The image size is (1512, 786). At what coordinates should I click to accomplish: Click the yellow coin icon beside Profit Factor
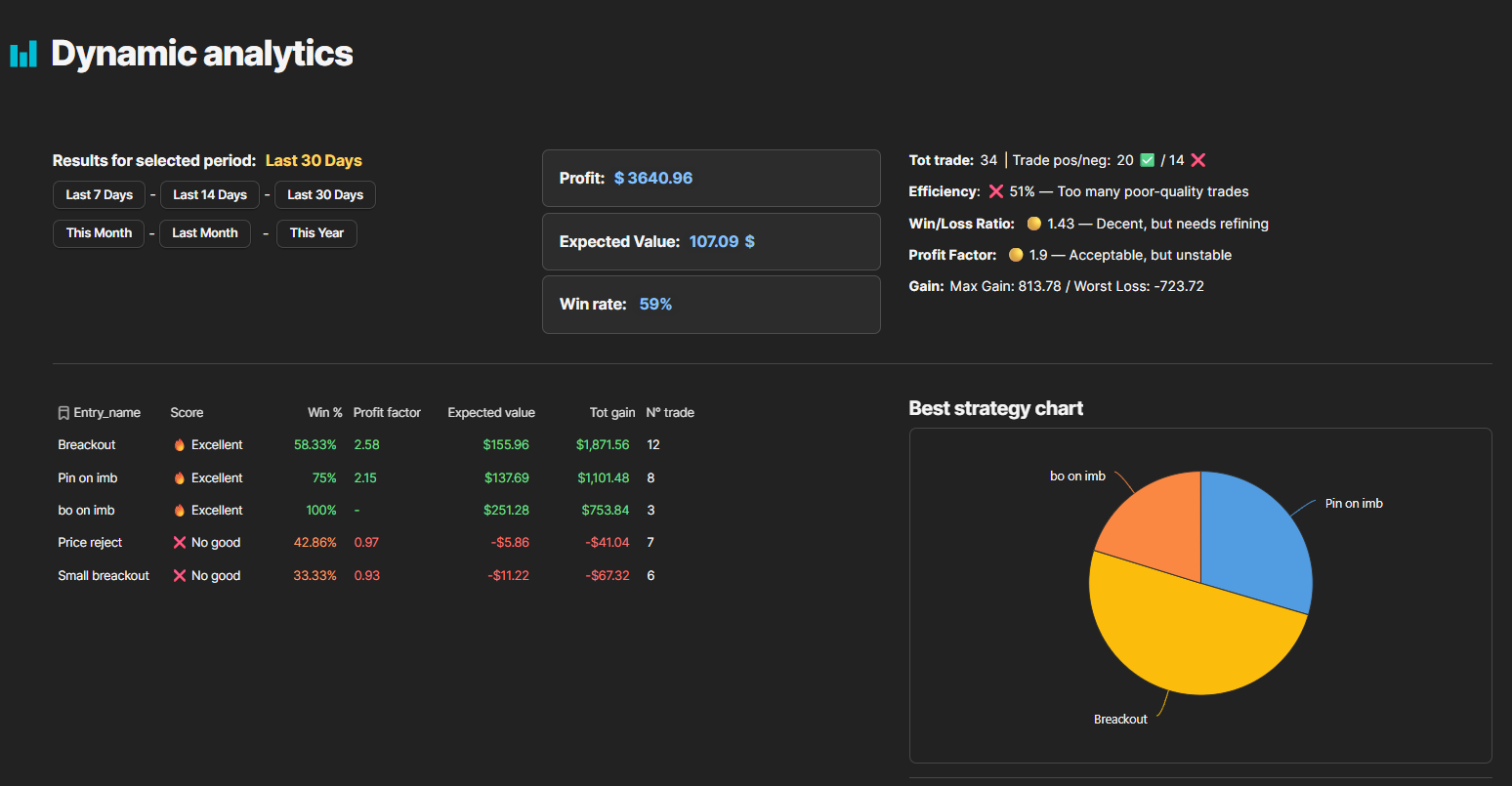pyautogui.click(x=1016, y=255)
